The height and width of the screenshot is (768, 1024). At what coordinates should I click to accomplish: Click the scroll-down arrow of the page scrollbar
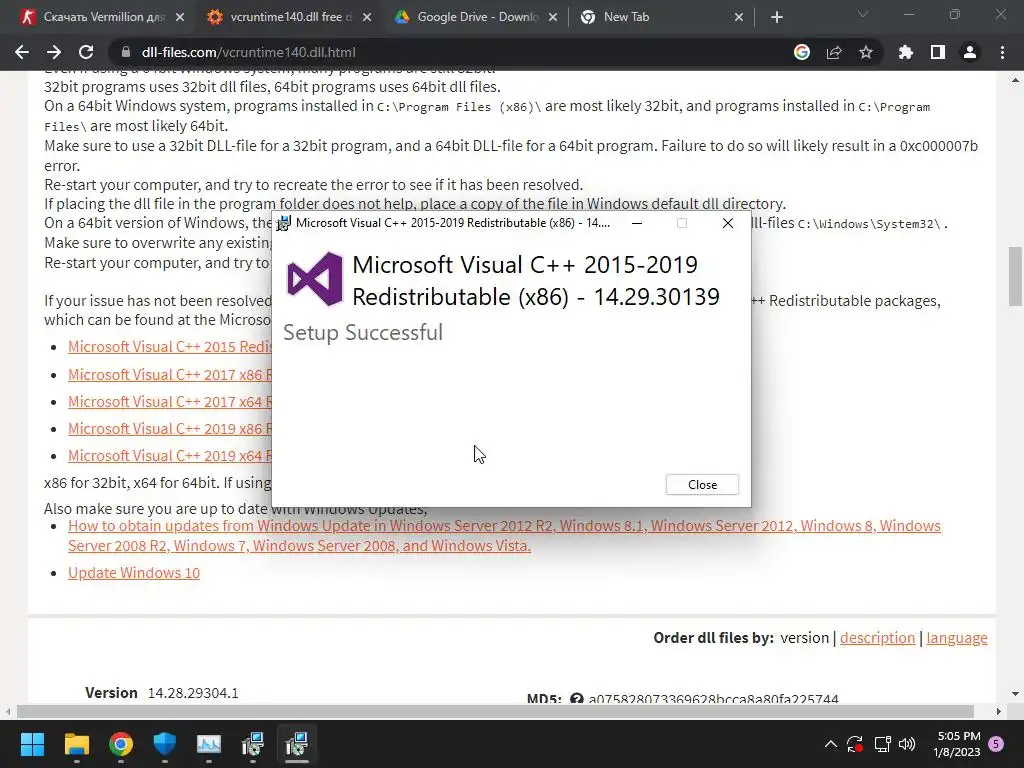pos(1015,694)
